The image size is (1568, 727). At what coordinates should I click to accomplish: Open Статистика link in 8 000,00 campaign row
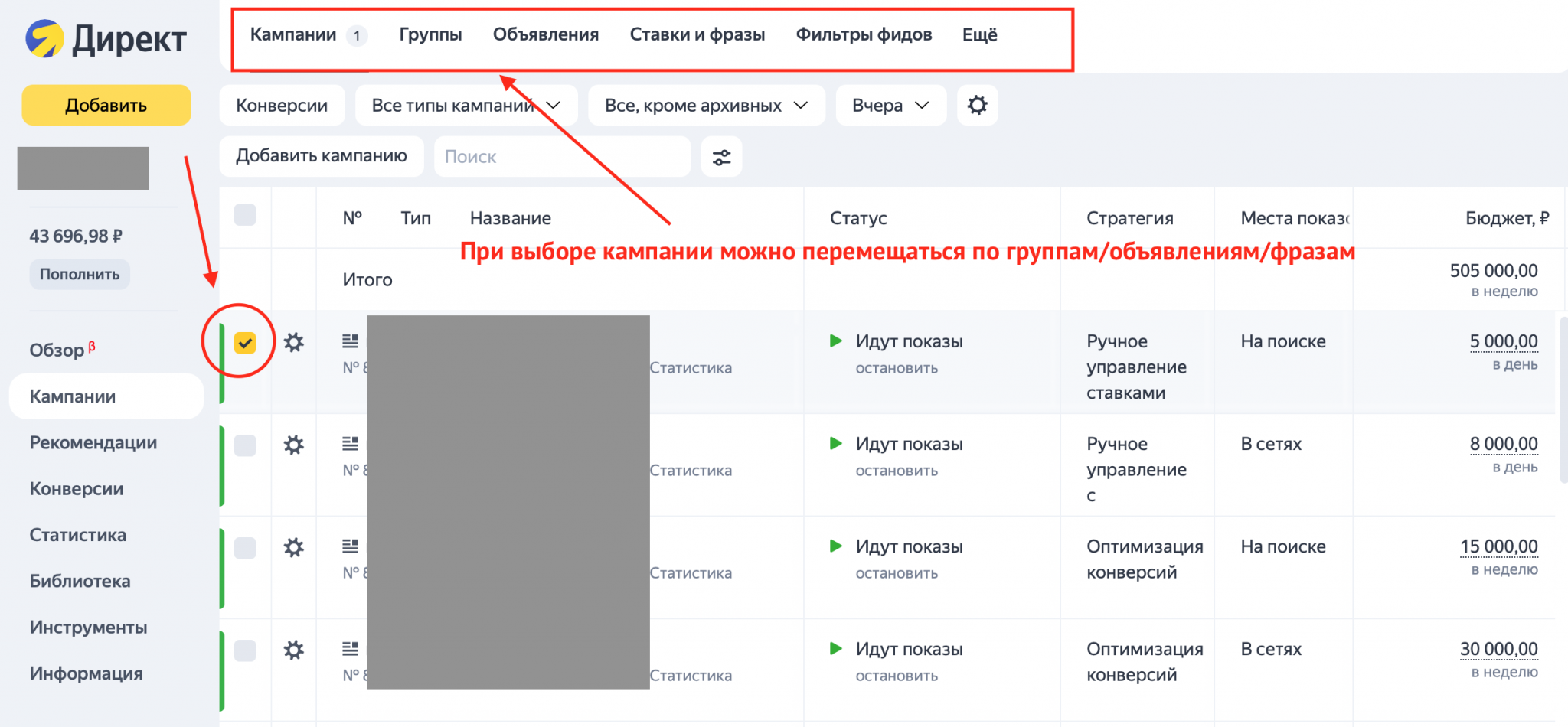[691, 471]
